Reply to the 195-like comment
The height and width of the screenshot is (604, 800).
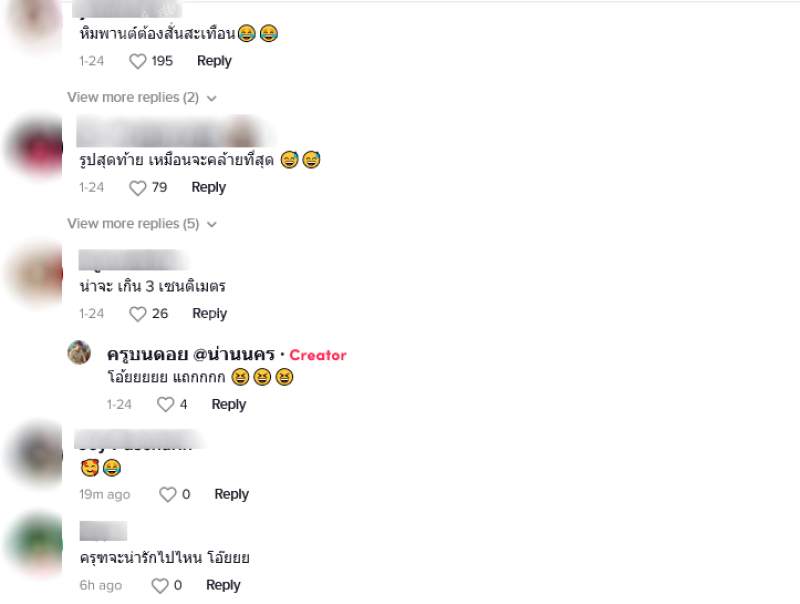point(214,61)
